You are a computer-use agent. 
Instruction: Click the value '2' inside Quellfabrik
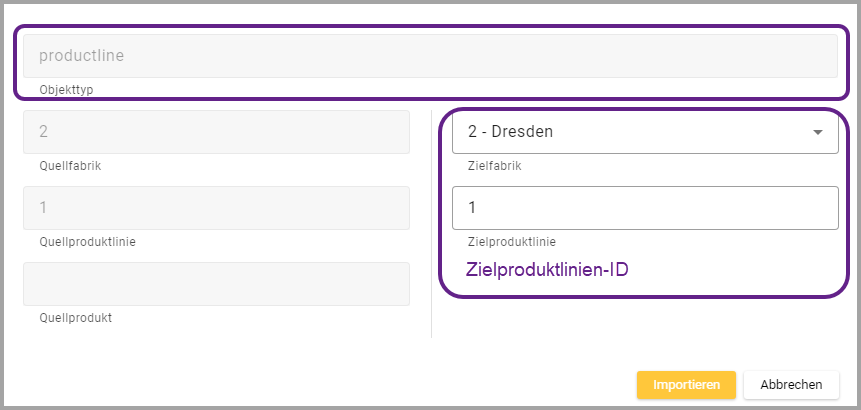tap(44, 132)
